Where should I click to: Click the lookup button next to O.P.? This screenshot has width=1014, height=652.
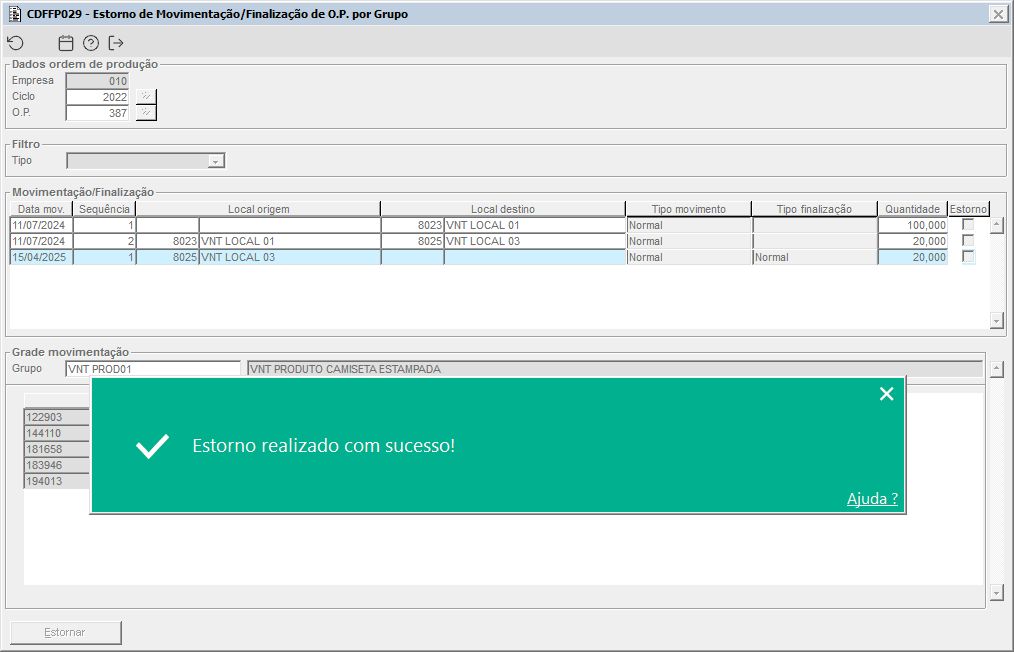click(x=146, y=113)
